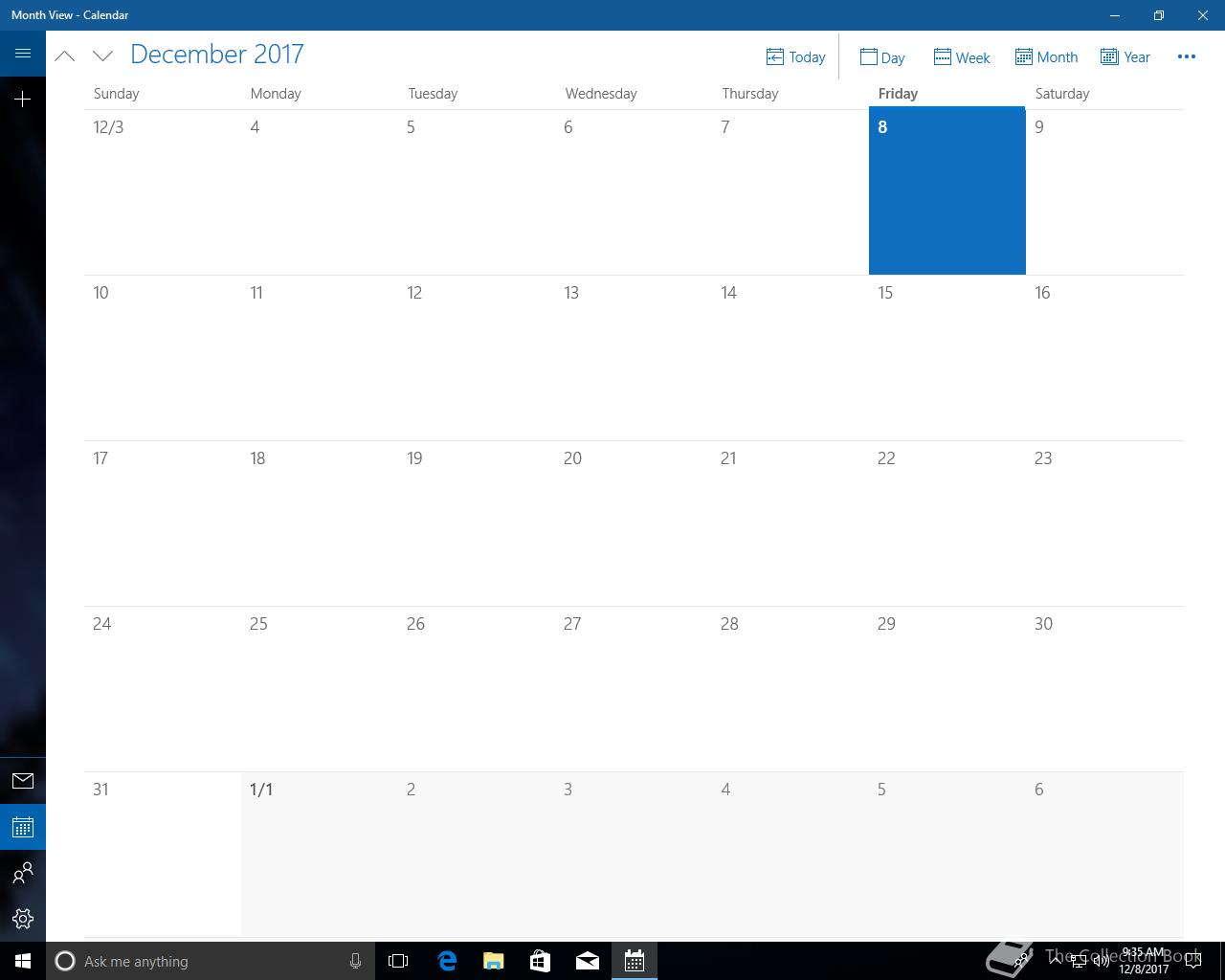Open Task View in taskbar
1225x980 pixels.
point(398,961)
